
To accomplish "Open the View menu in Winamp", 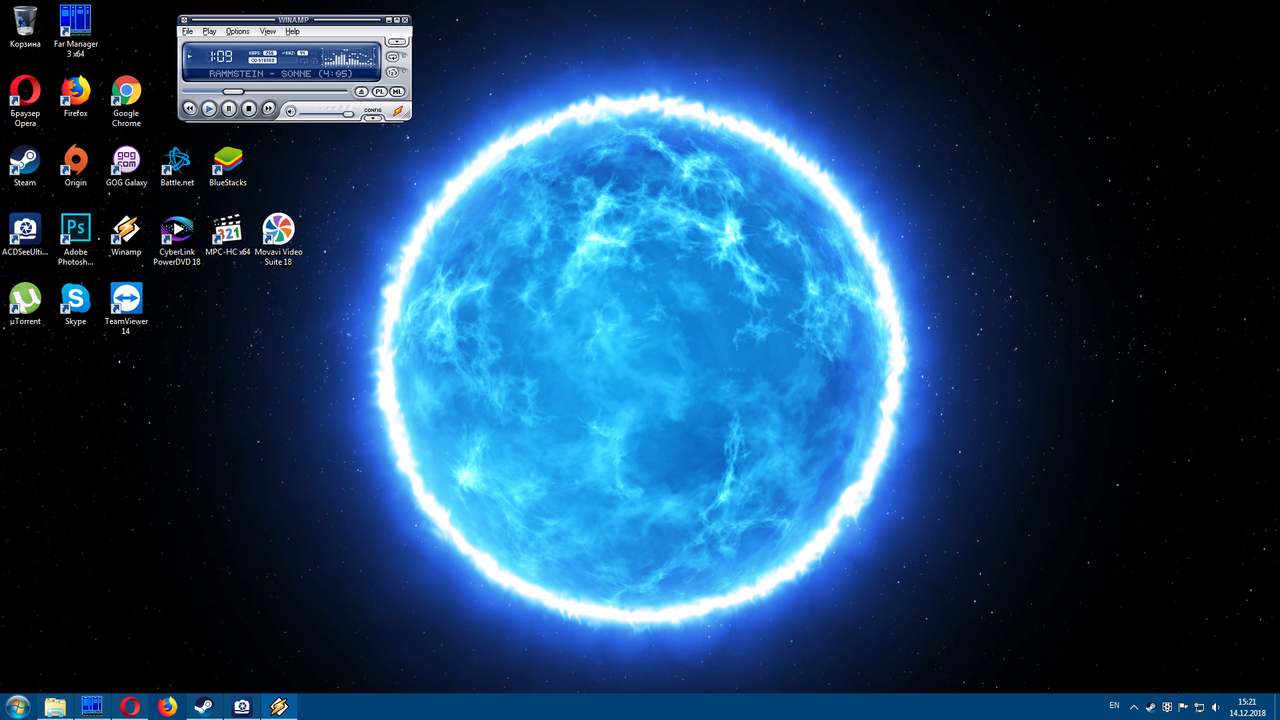I will tap(268, 31).
